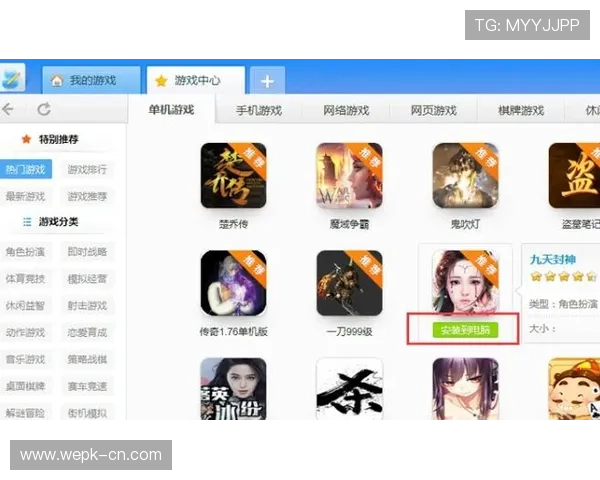Click the refresh icon

(x=44, y=109)
